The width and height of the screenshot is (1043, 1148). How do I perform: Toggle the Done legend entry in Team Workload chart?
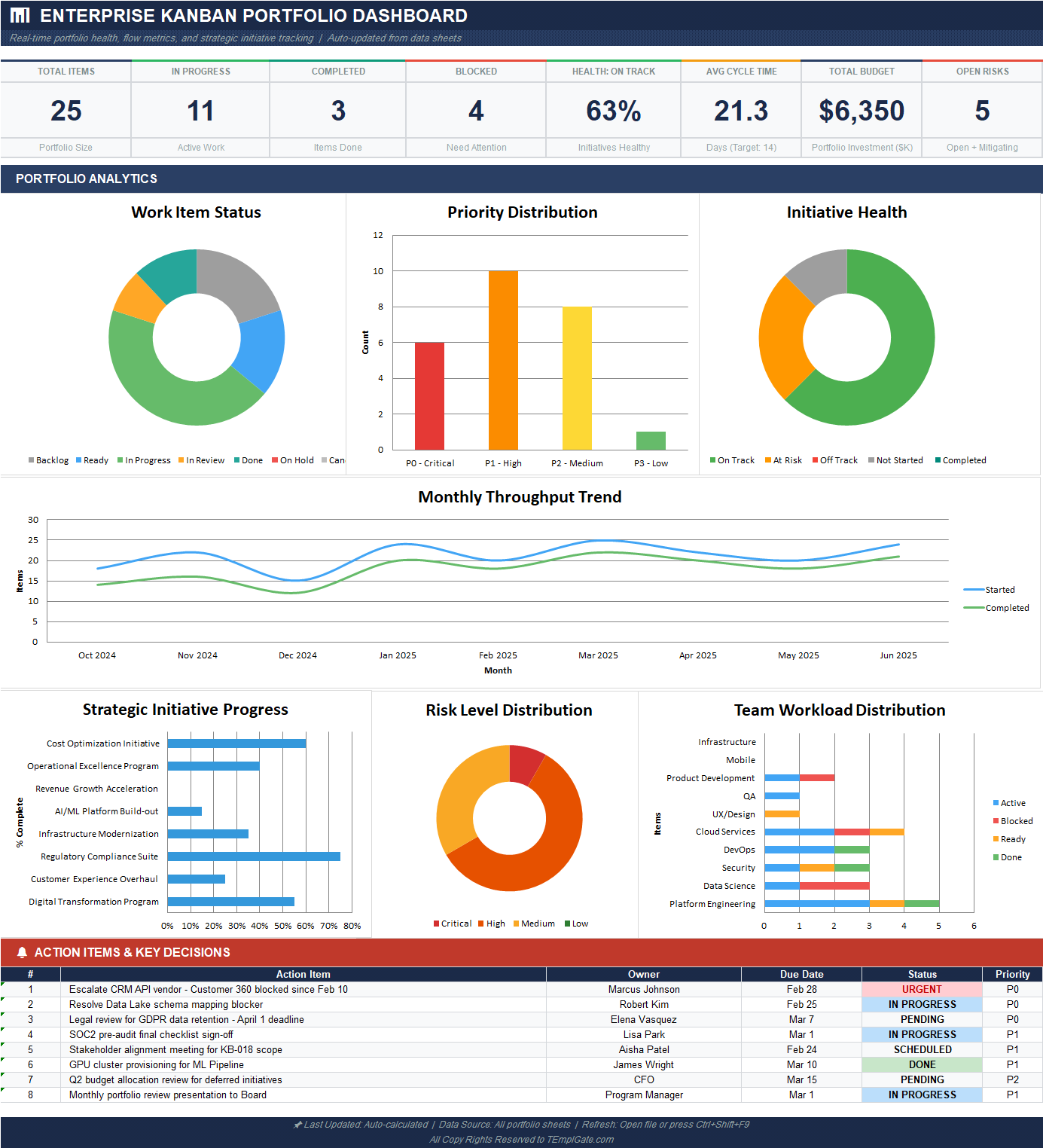click(x=996, y=857)
